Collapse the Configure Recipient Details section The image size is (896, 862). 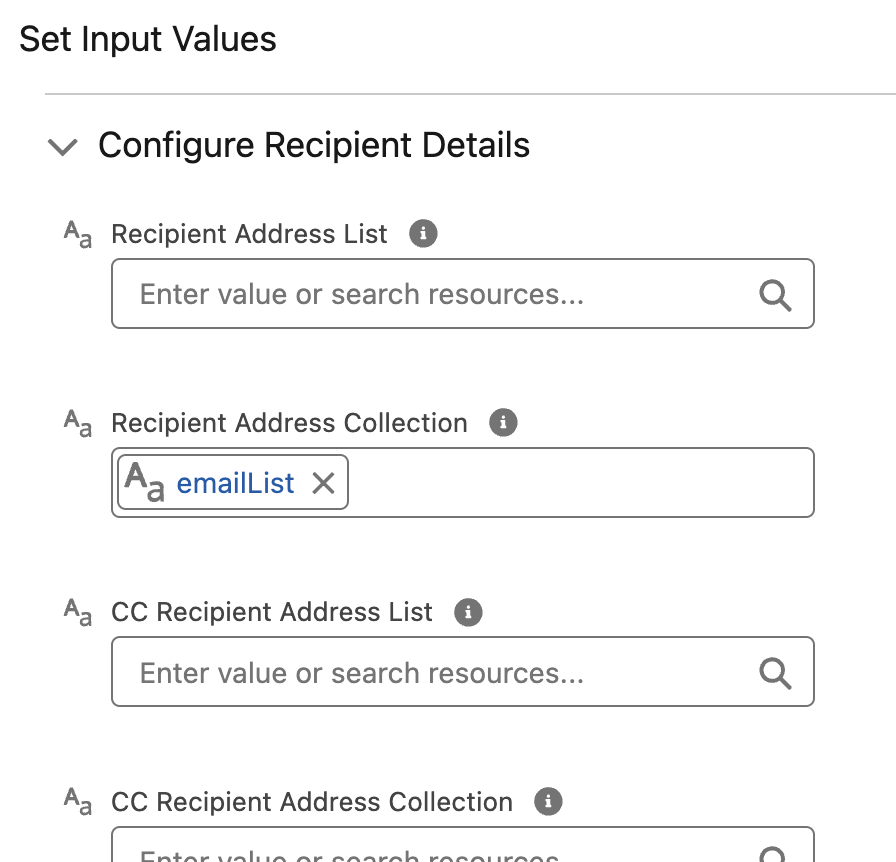coord(62,147)
